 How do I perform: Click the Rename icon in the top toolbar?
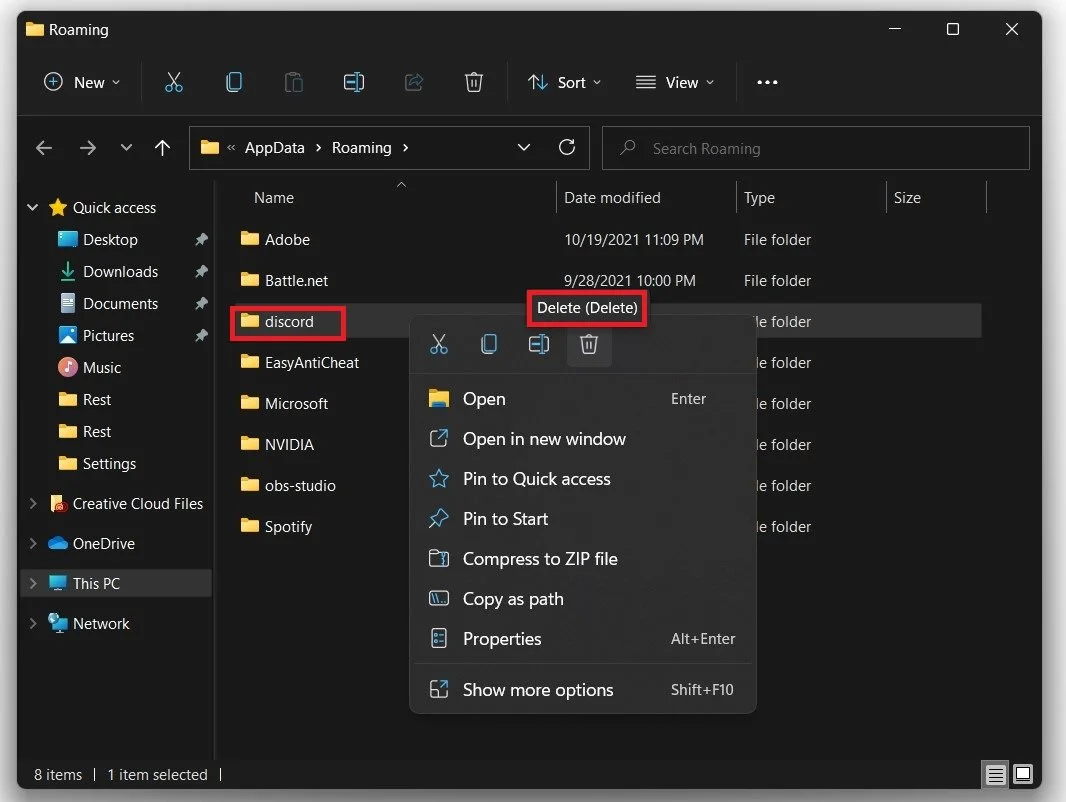click(x=354, y=82)
